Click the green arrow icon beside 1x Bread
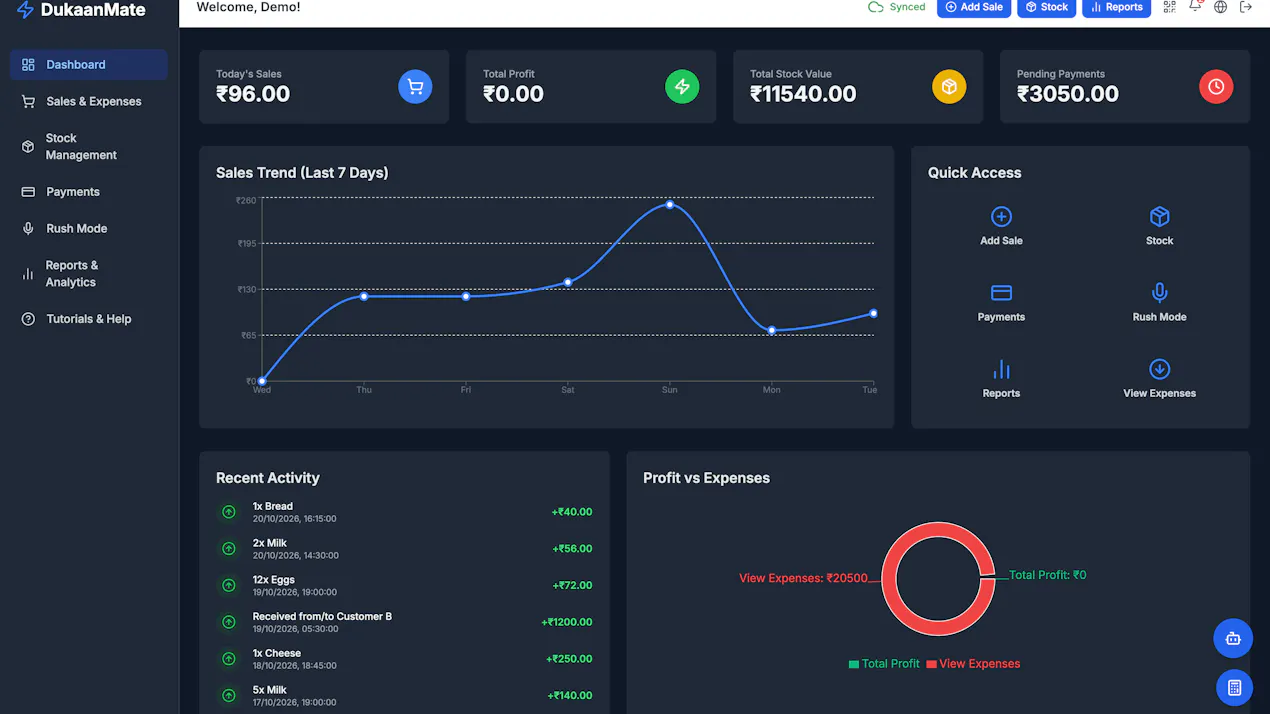 (229, 512)
